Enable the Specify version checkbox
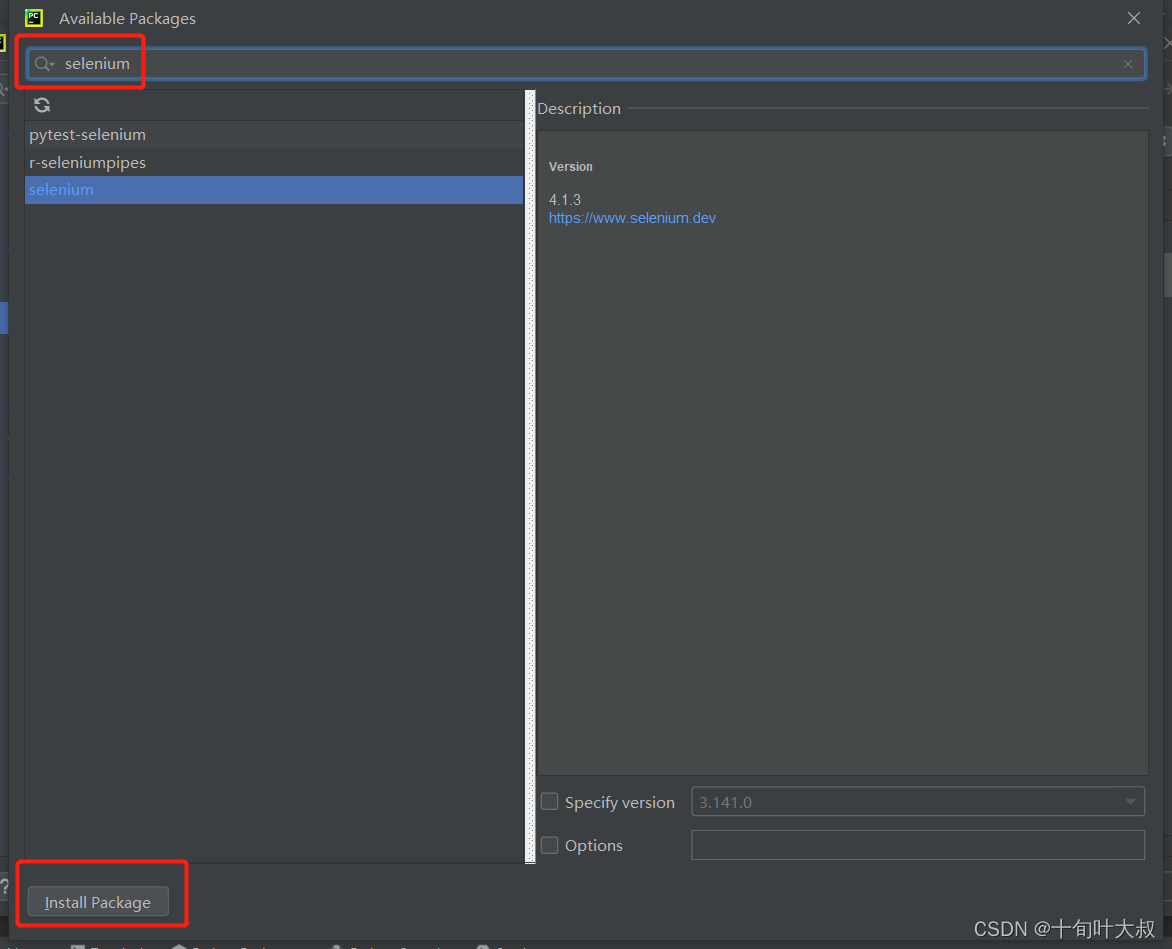 coord(549,802)
